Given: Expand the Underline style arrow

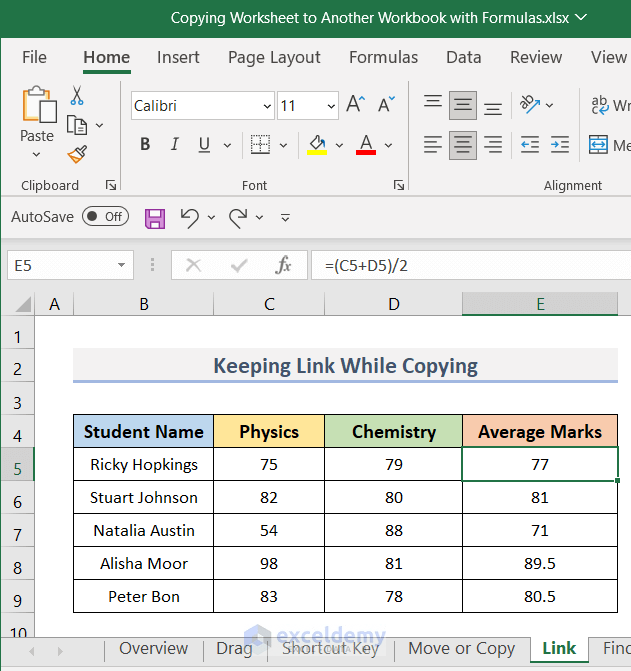Looking at the screenshot, I should coord(227,145).
